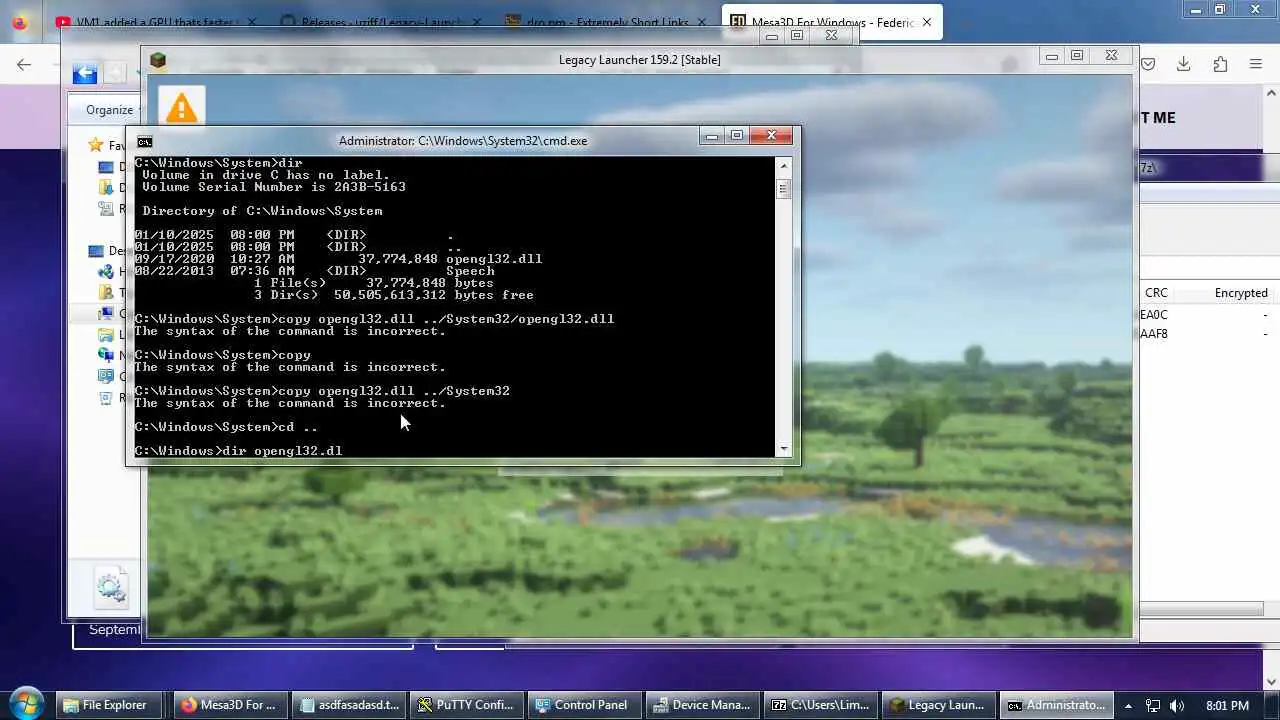Open the Windows Start orb
This screenshot has width=1280, height=720.
click(x=26, y=702)
